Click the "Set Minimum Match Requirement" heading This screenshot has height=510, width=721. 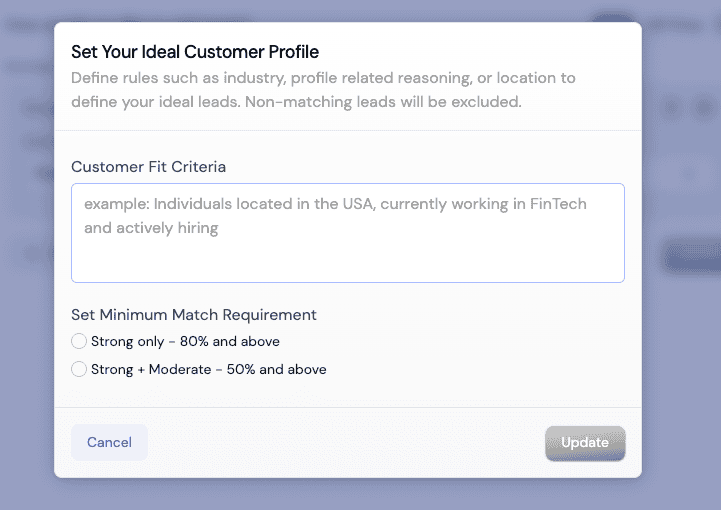tap(194, 315)
